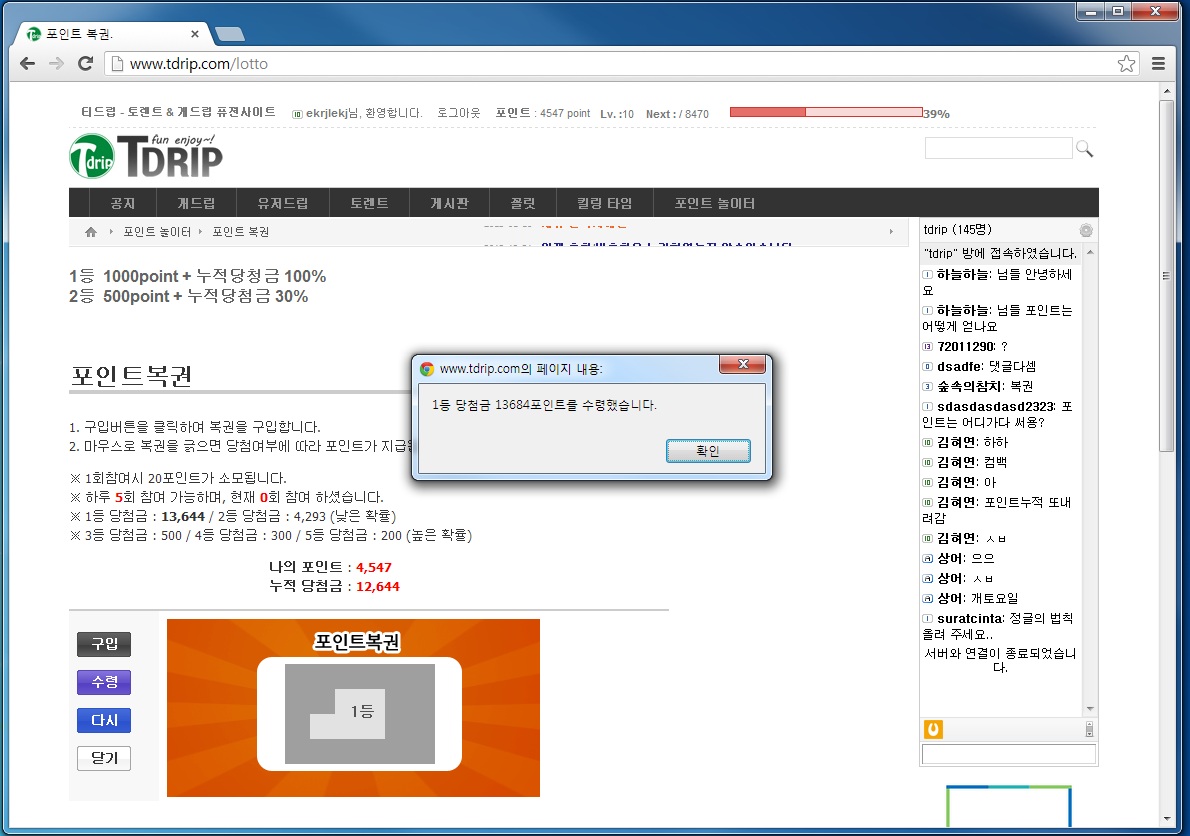Click the 39% progress bar at top
This screenshot has height=836, width=1190.
pos(825,112)
